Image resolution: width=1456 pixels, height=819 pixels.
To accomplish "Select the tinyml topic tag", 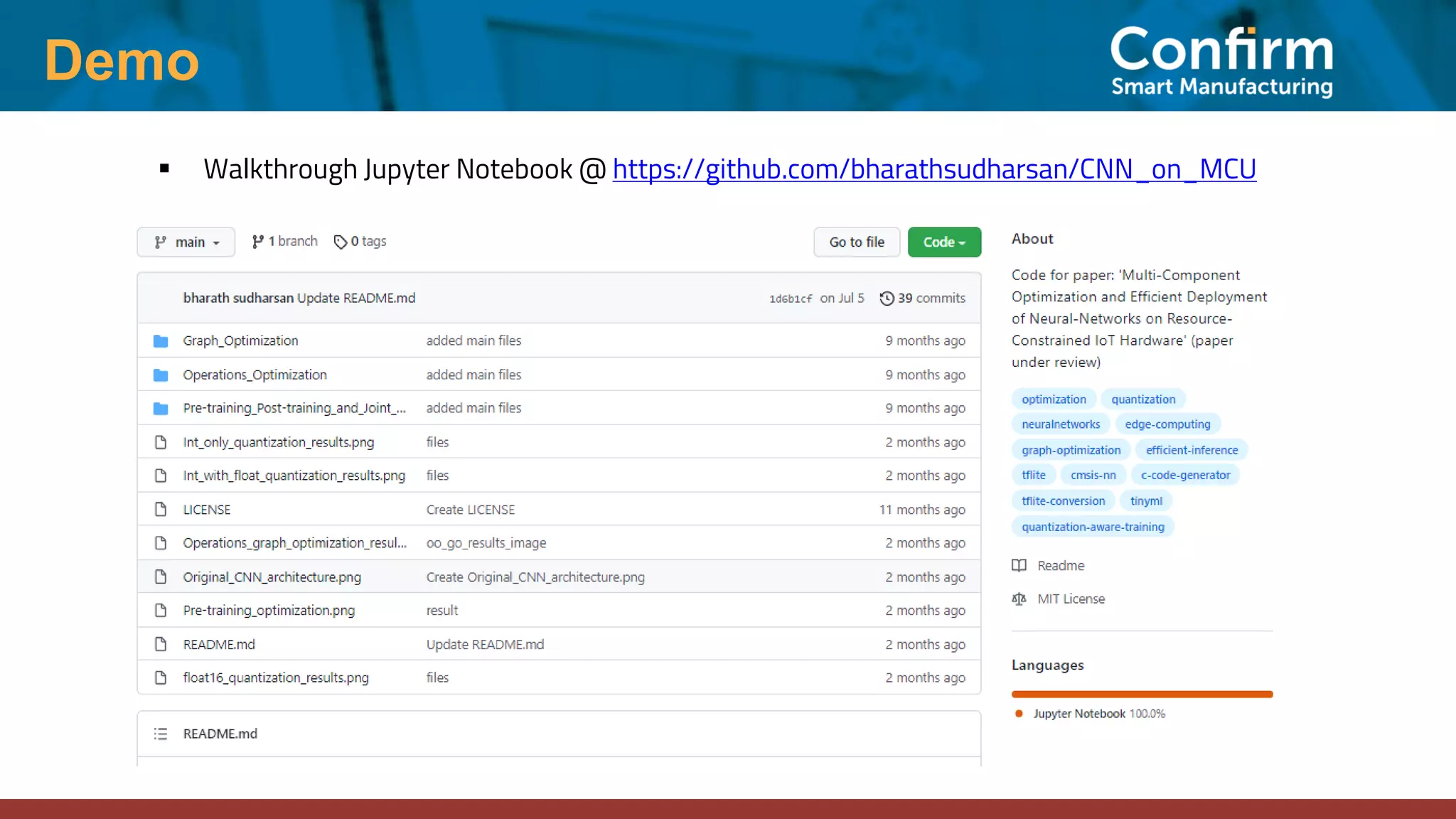I will [x=1146, y=501].
